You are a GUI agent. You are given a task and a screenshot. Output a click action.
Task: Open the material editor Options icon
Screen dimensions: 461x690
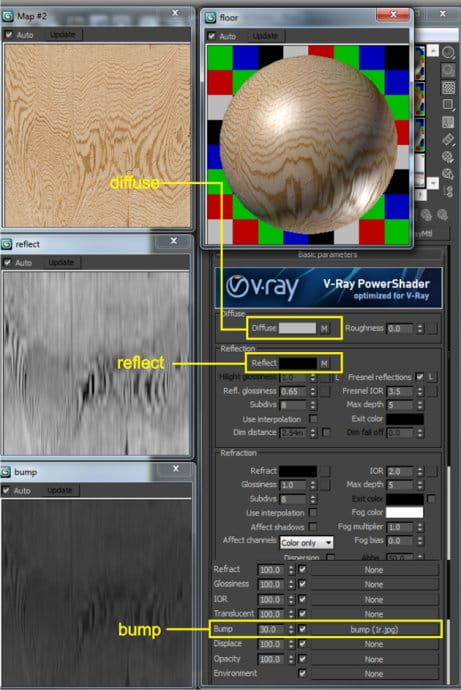(448, 157)
